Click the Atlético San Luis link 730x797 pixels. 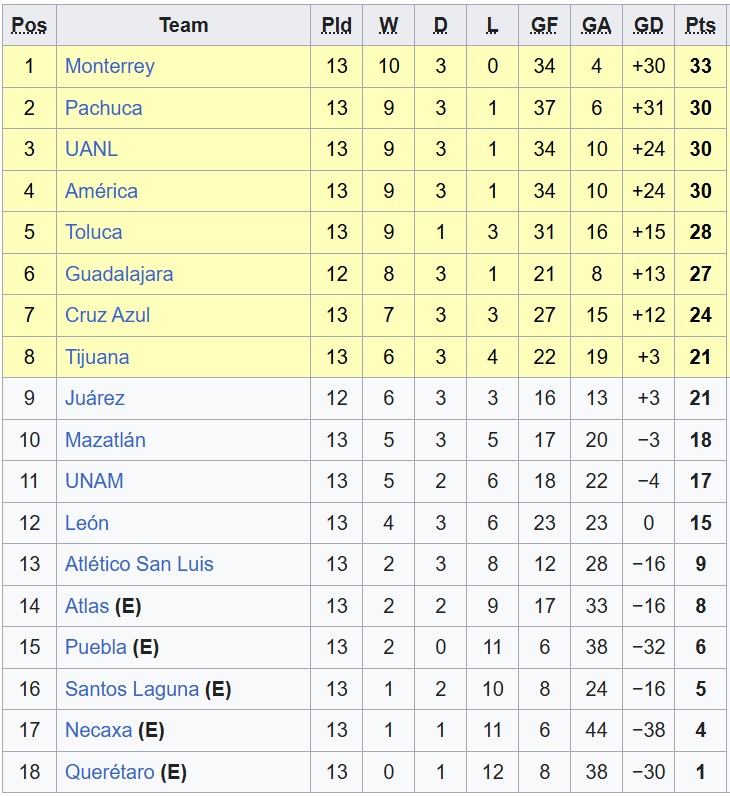pyautogui.click(x=139, y=564)
